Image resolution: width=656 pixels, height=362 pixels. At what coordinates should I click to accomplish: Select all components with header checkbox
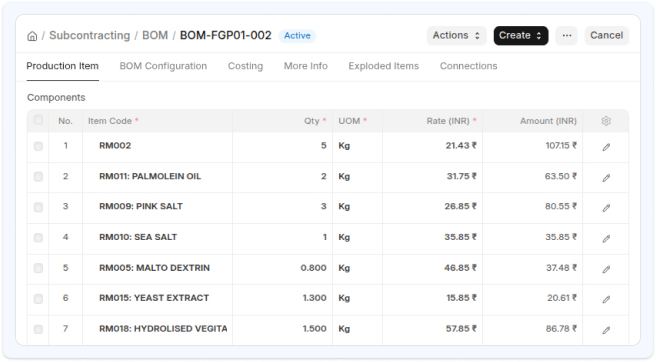pyautogui.click(x=38, y=120)
